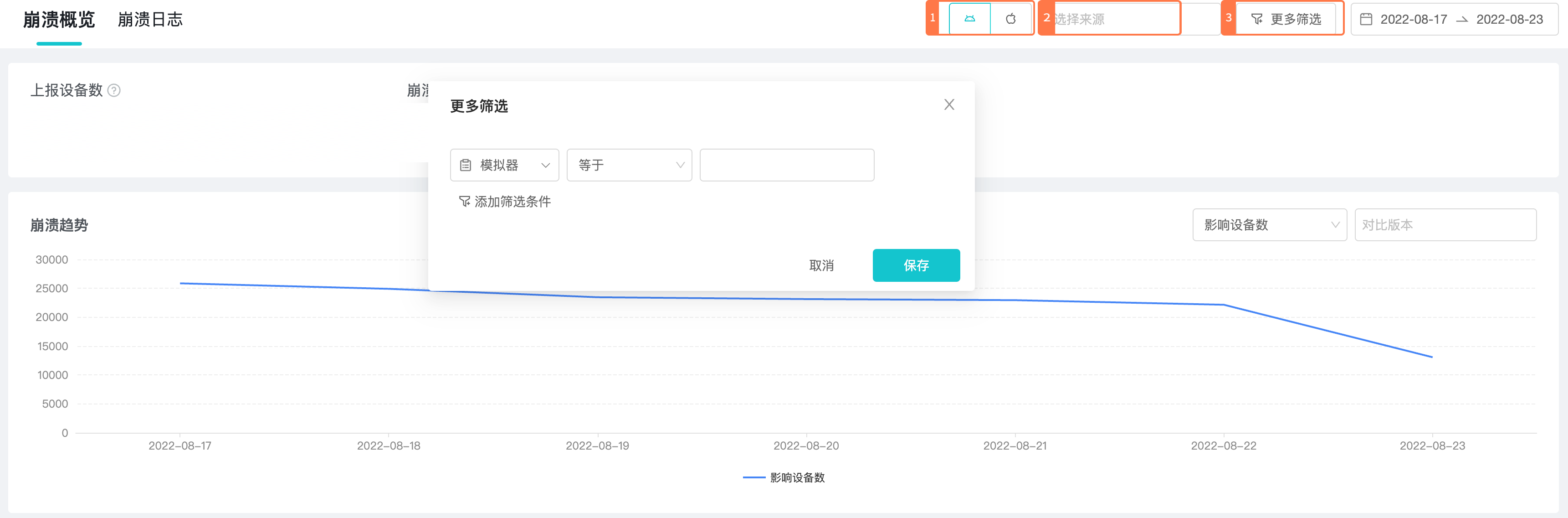Save the filter with 保存 button
The image size is (1568, 518).
click(x=916, y=265)
